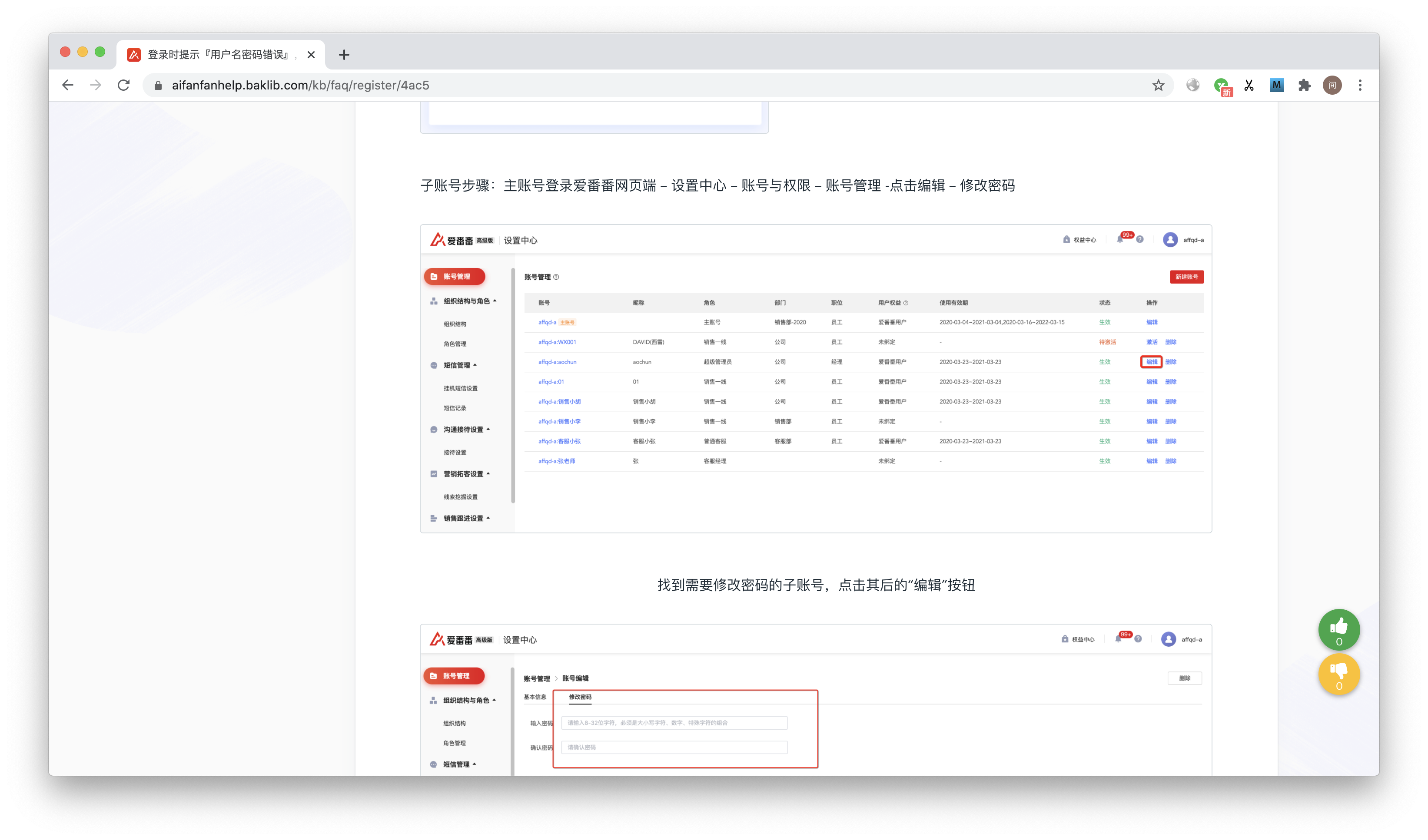This screenshot has width=1428, height=840.
Task: Open account link affqd-a:WX001
Action: coord(557,342)
